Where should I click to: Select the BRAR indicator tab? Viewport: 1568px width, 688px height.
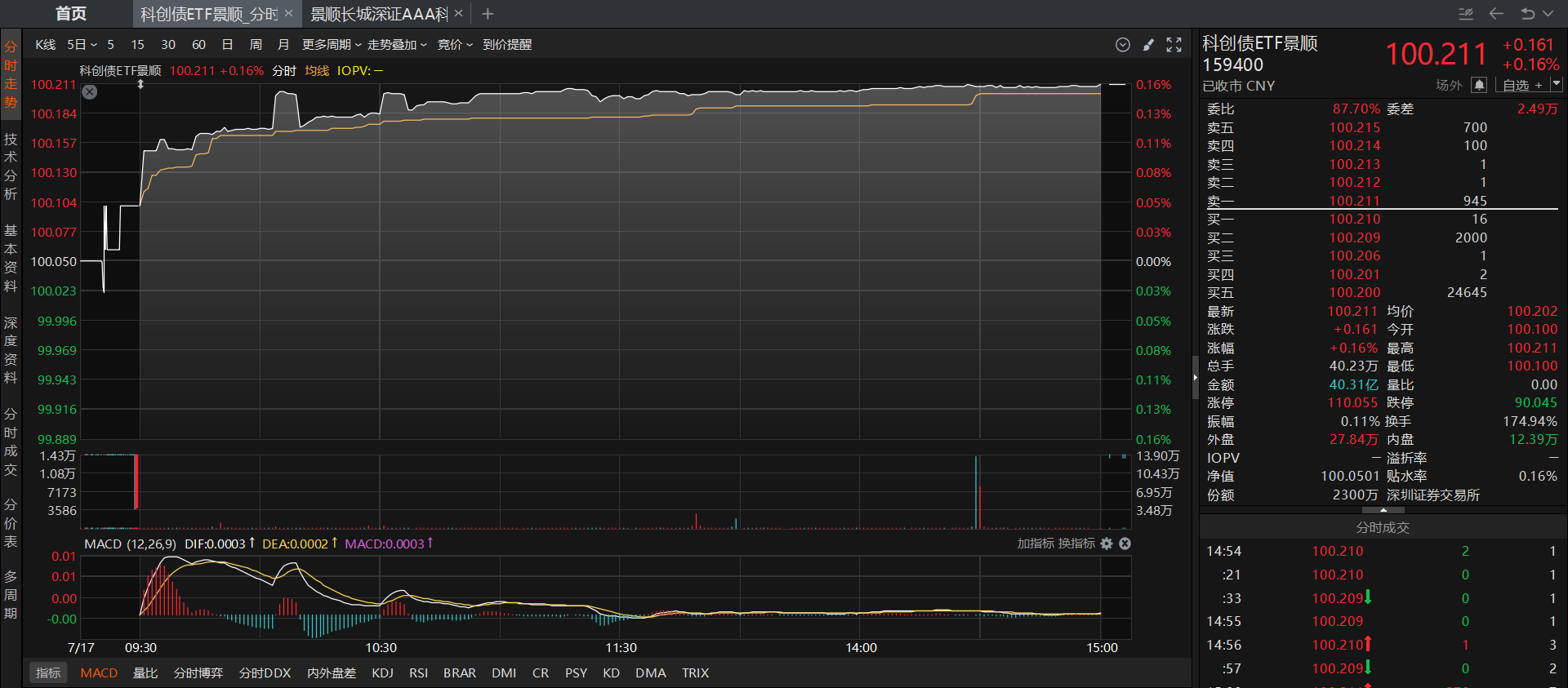pyautogui.click(x=460, y=673)
